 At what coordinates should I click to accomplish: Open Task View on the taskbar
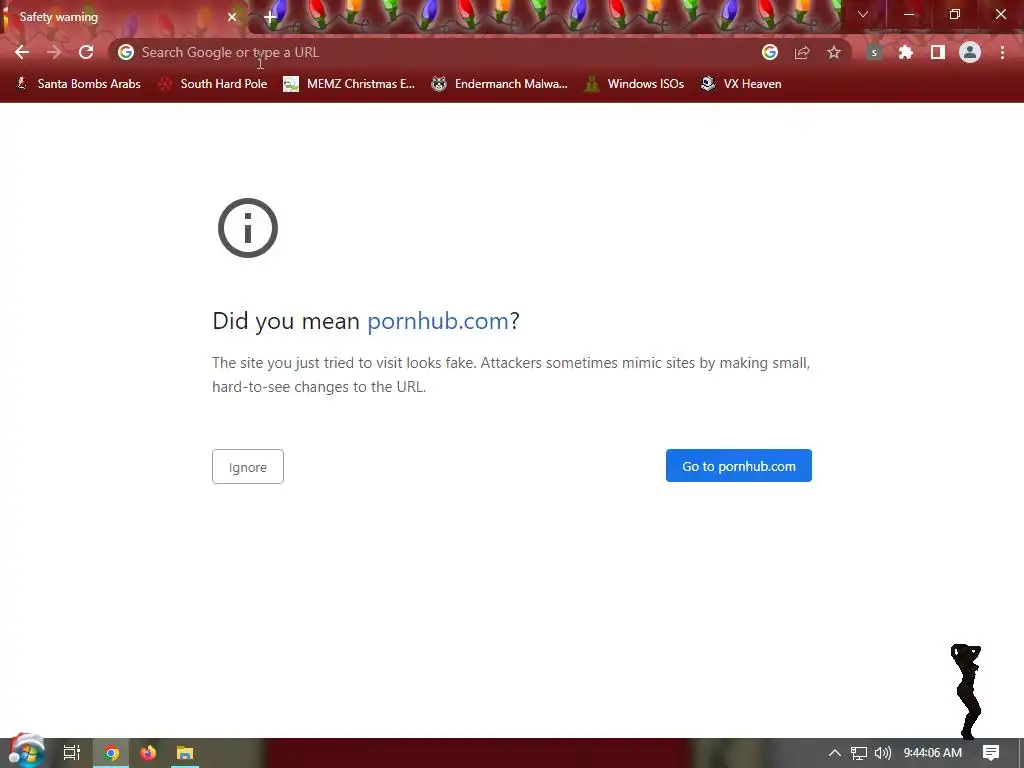[72, 753]
